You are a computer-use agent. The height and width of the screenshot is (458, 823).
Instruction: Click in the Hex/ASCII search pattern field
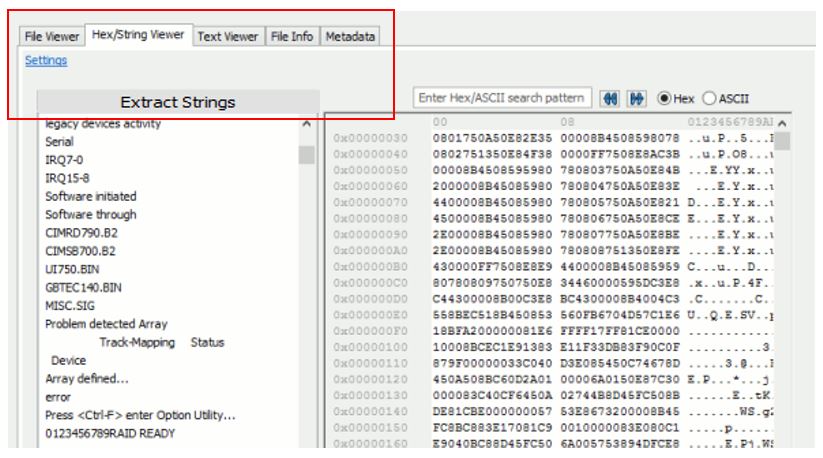point(502,98)
